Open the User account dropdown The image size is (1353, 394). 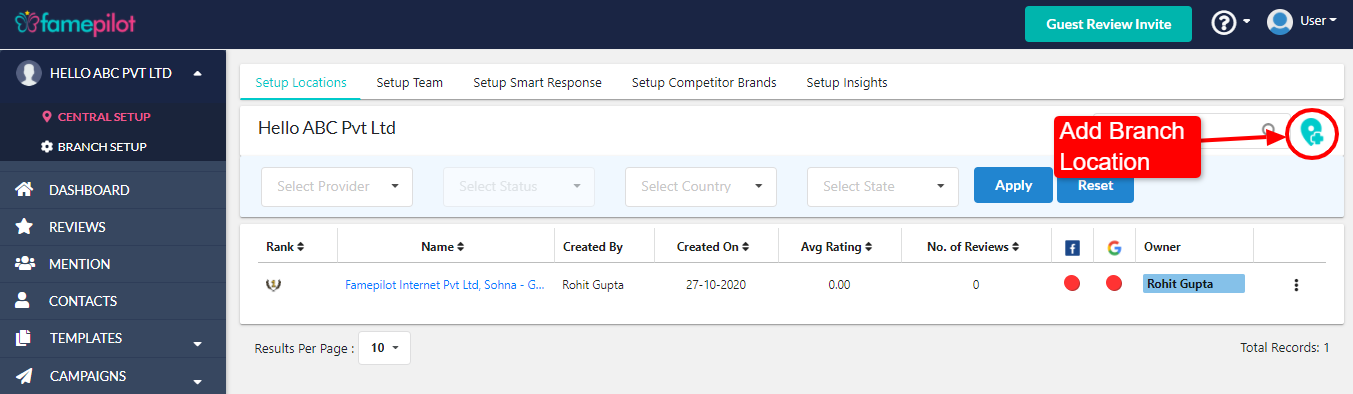(x=1318, y=21)
